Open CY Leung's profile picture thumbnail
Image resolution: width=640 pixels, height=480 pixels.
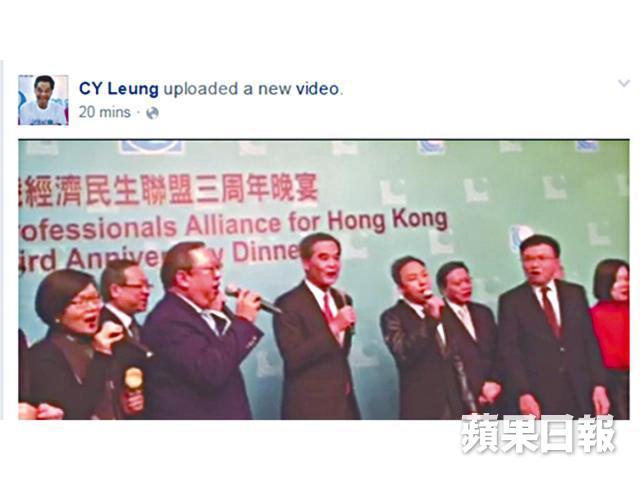pyautogui.click(x=43, y=100)
